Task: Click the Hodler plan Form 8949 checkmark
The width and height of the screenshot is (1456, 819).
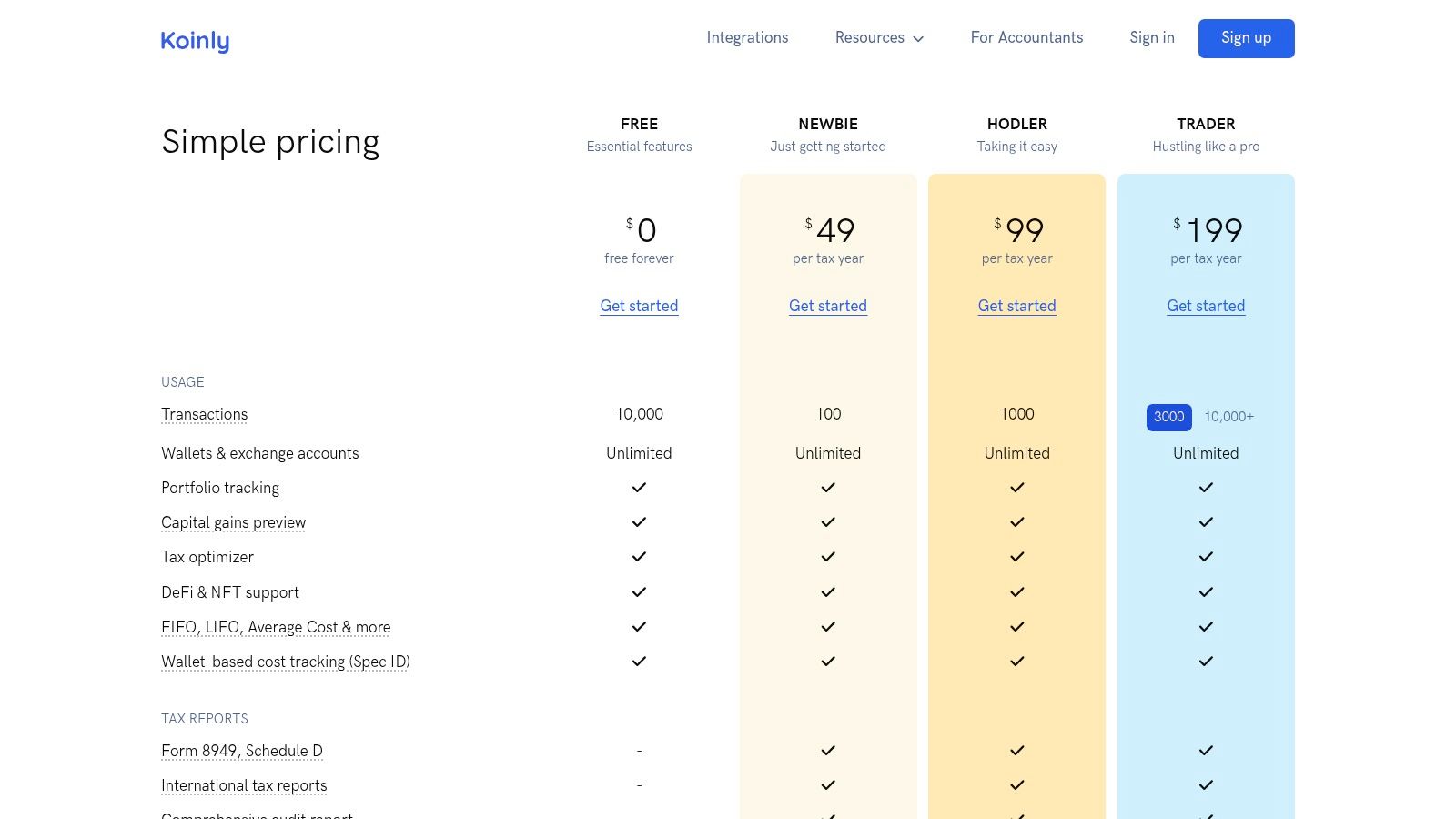Action: tap(1017, 751)
